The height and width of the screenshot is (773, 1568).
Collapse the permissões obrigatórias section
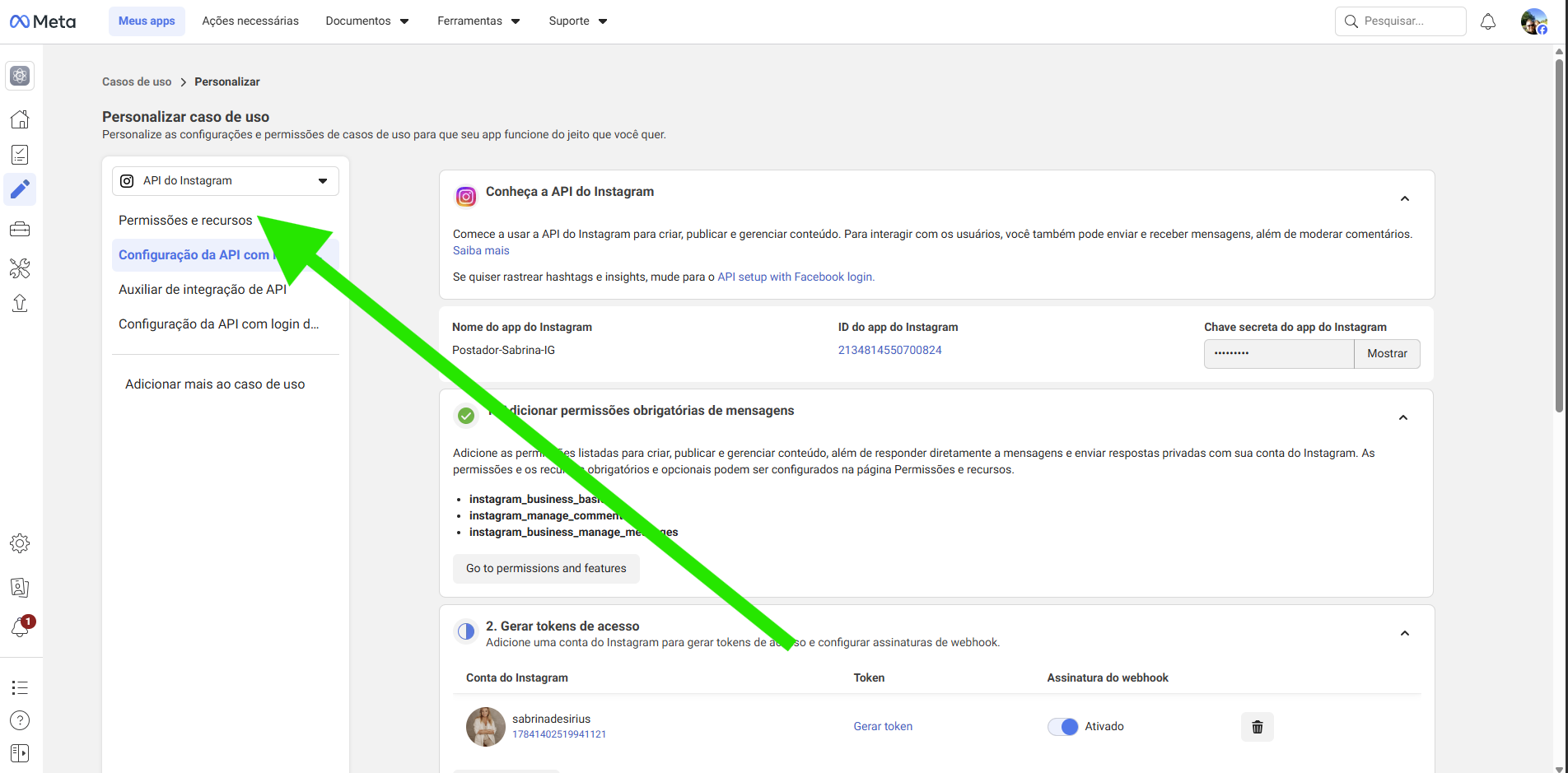1403,417
